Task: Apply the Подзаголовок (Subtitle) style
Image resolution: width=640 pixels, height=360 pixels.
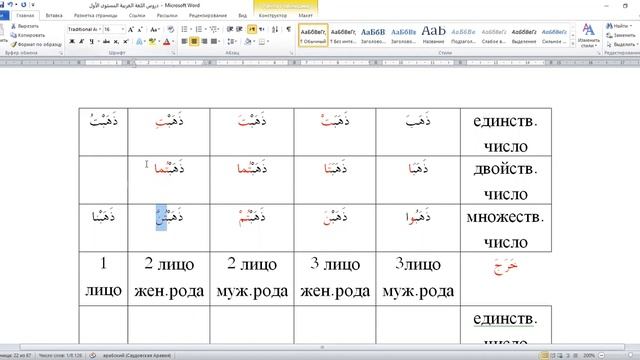Action: (464, 35)
